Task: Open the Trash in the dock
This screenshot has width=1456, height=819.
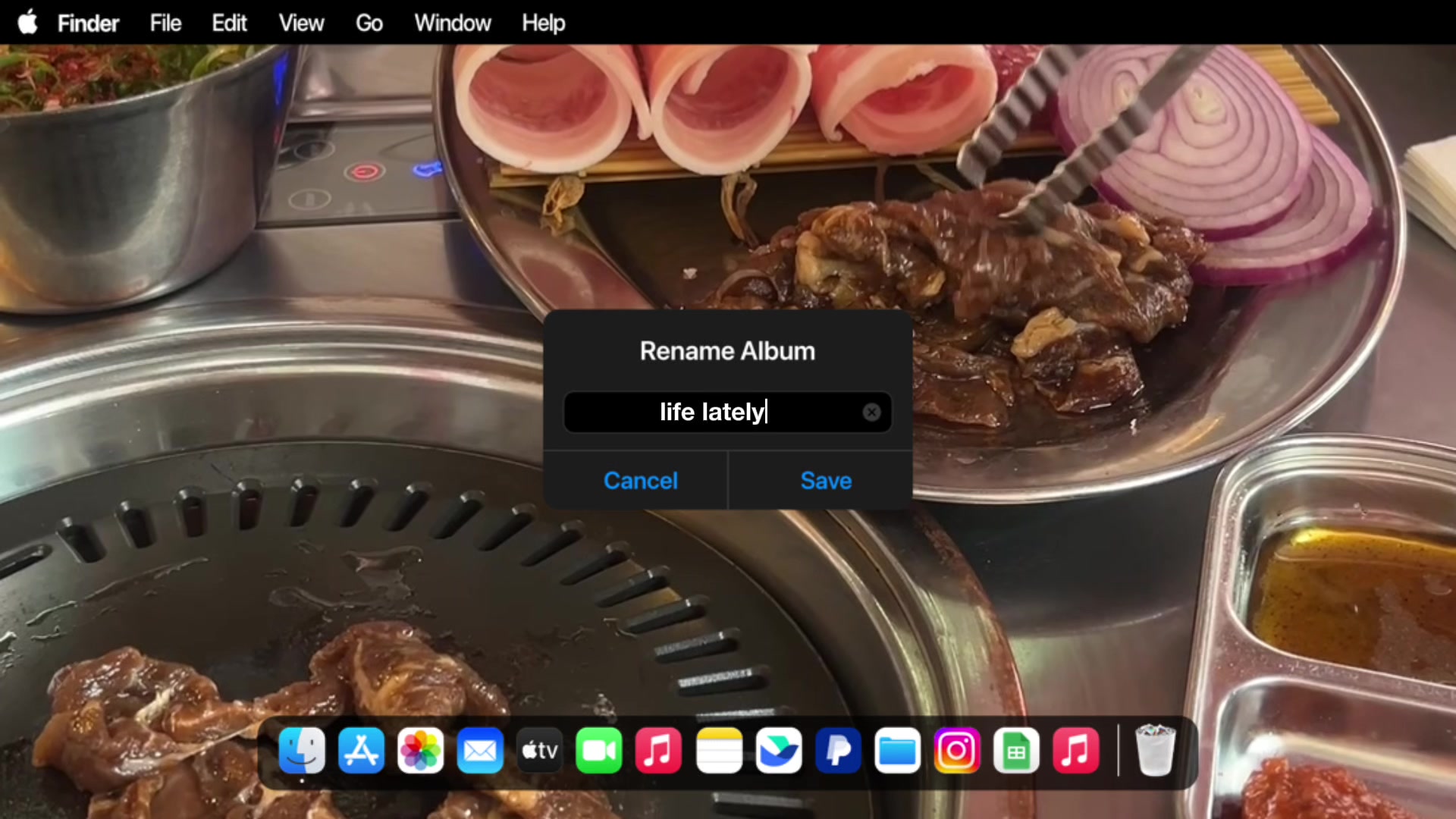Action: (x=1155, y=751)
